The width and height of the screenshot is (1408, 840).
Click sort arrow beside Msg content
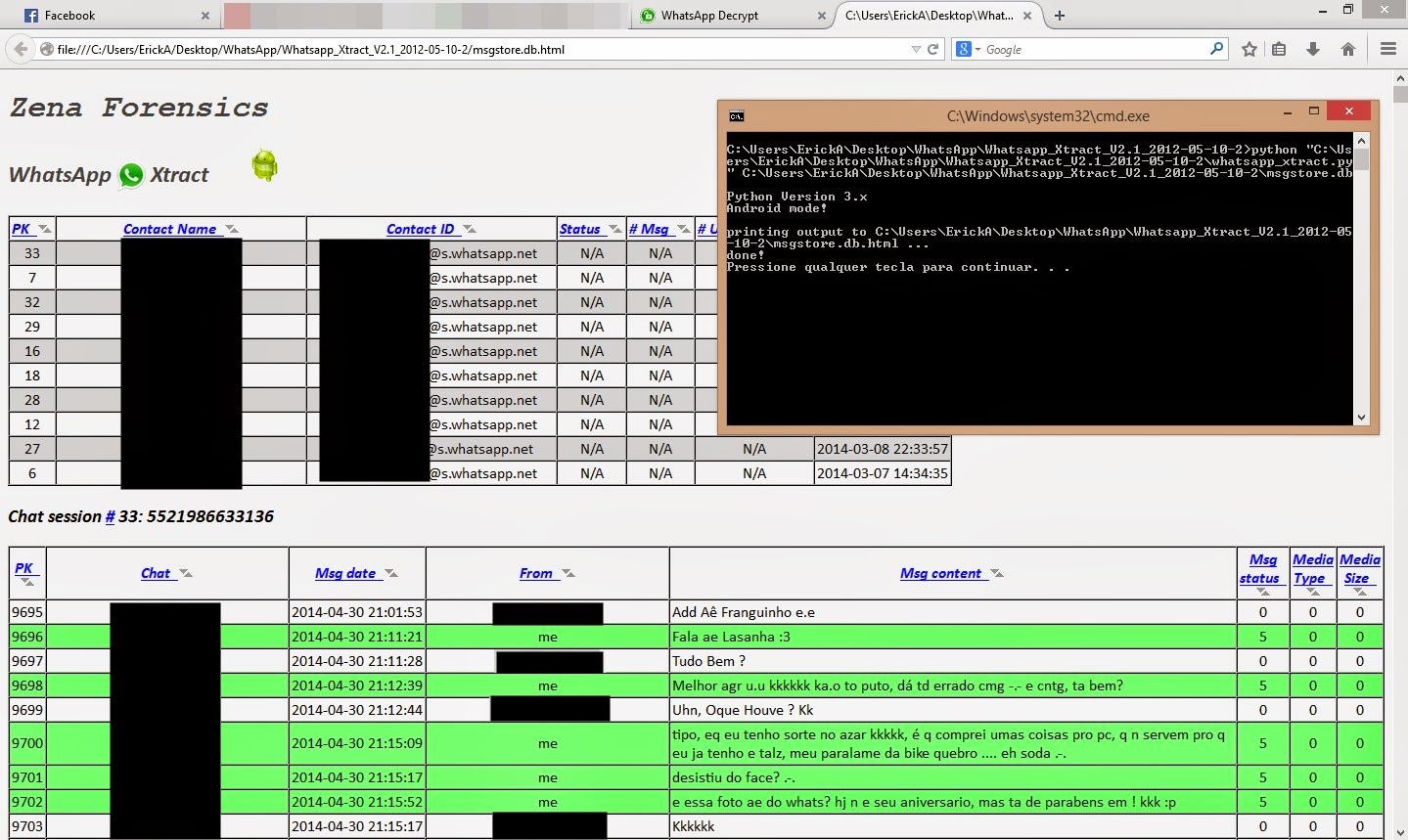coord(996,573)
